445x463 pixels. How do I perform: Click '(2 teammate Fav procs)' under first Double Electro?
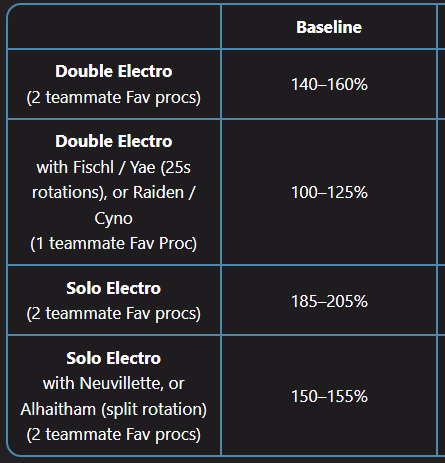coord(114,98)
